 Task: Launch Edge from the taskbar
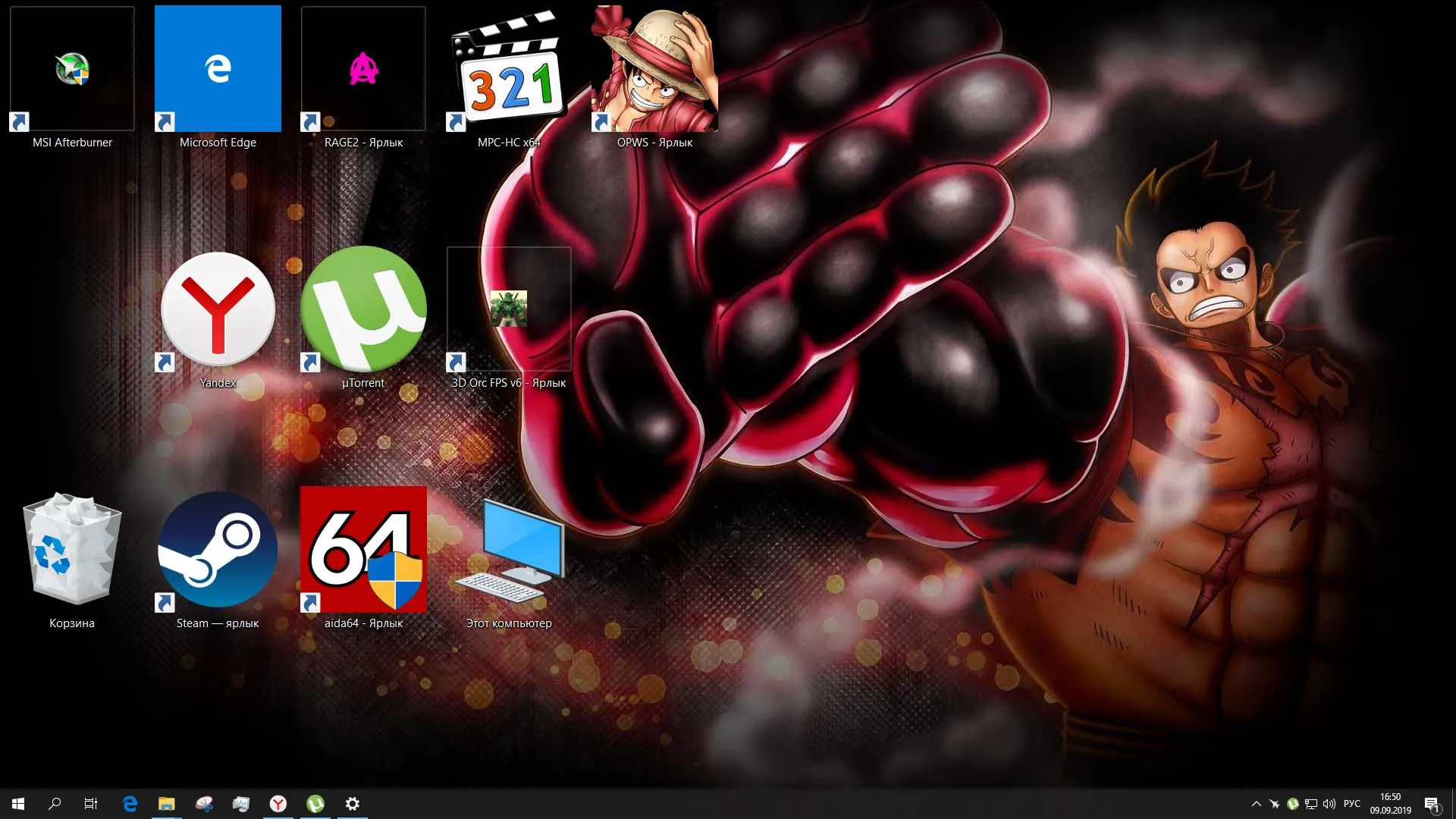pyautogui.click(x=130, y=804)
